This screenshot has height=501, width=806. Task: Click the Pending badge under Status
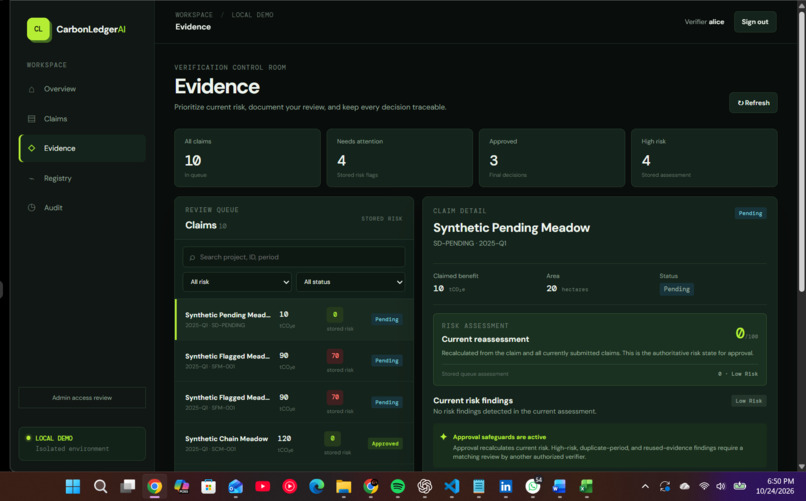[676, 289]
